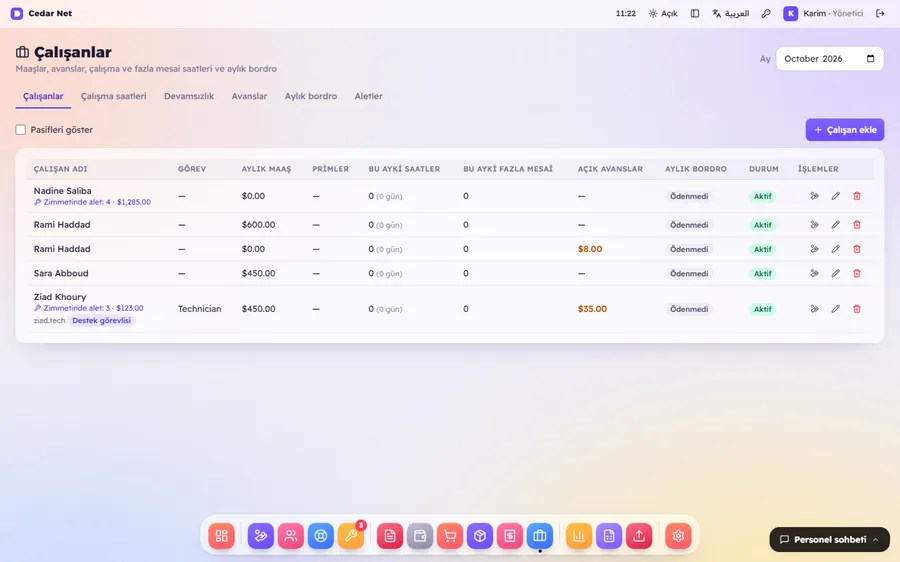900x562 pixels.
Task: Open the dashboard grid icon in the dock
Action: tap(222, 536)
